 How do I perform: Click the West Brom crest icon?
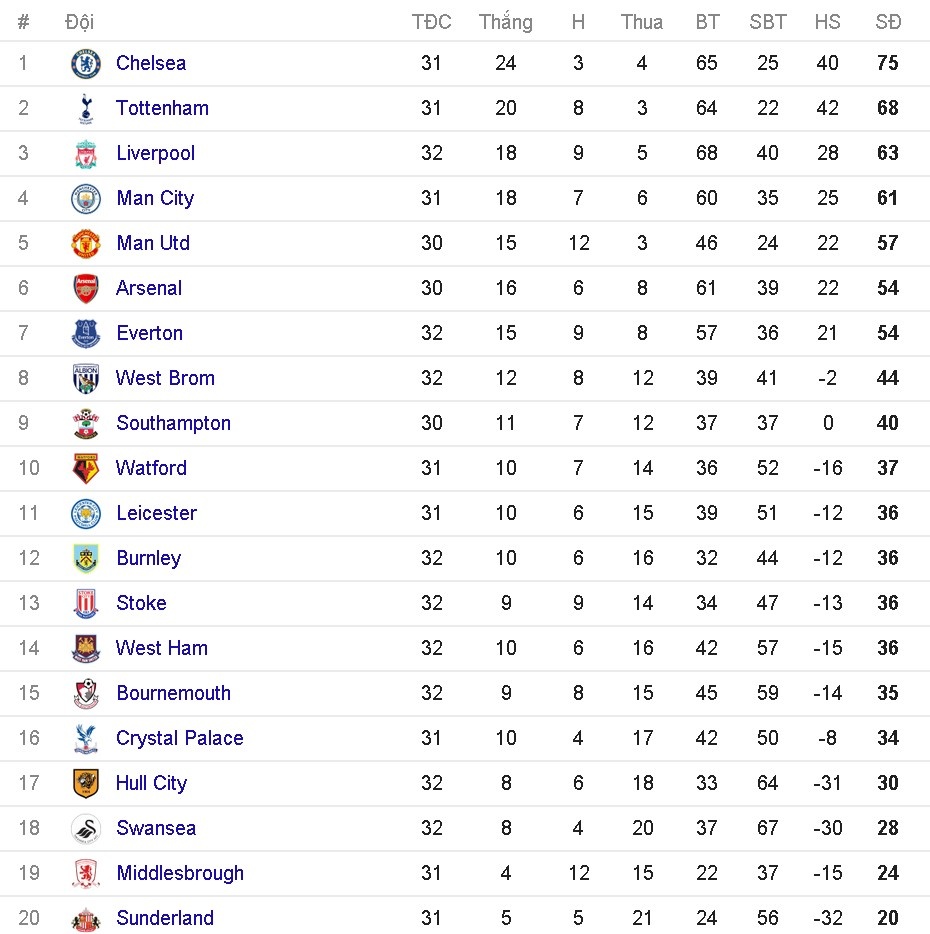86,379
